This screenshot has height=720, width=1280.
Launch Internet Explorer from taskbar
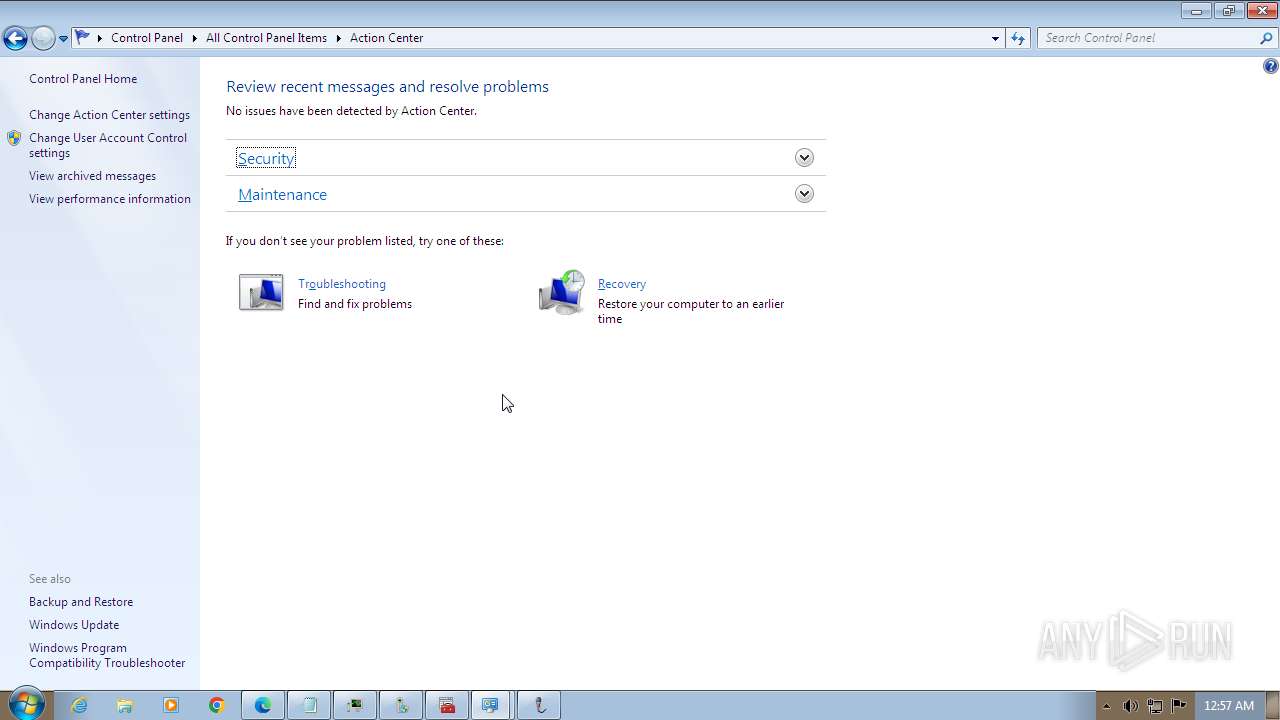click(79, 705)
